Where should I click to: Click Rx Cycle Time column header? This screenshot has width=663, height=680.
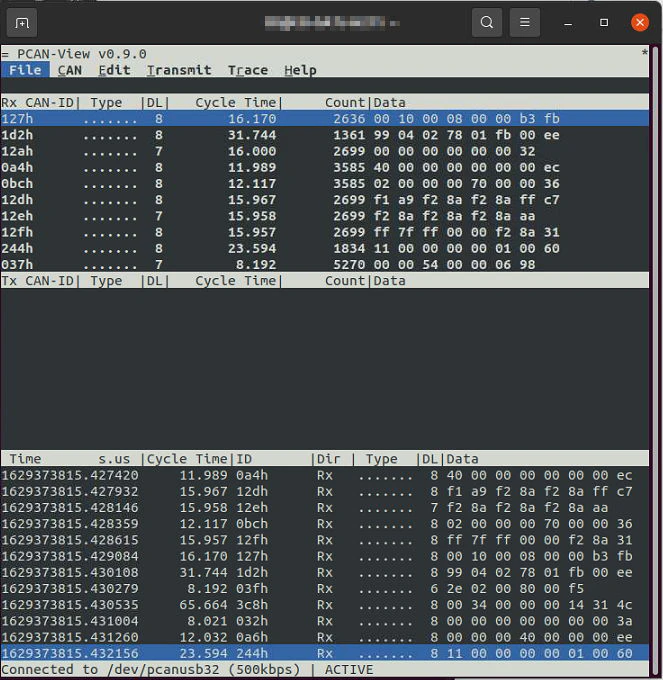click(x=235, y=102)
